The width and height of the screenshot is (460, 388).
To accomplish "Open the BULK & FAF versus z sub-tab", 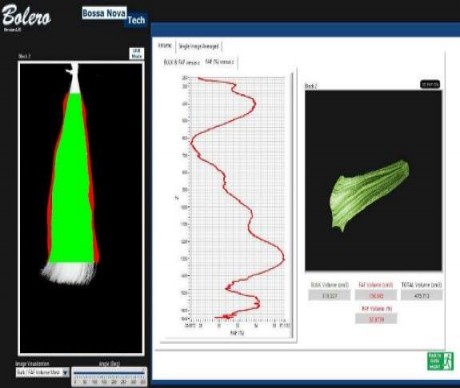I will point(182,62).
